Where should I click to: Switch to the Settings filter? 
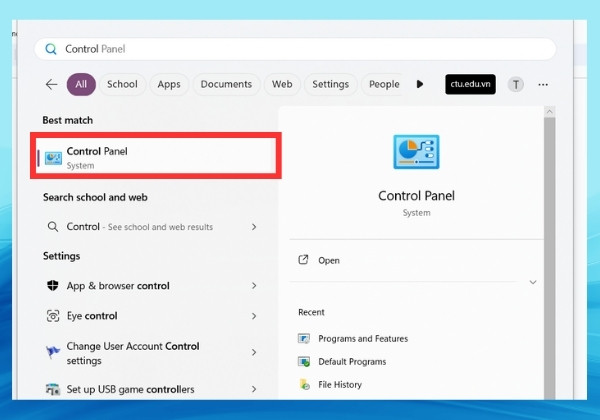pos(331,84)
